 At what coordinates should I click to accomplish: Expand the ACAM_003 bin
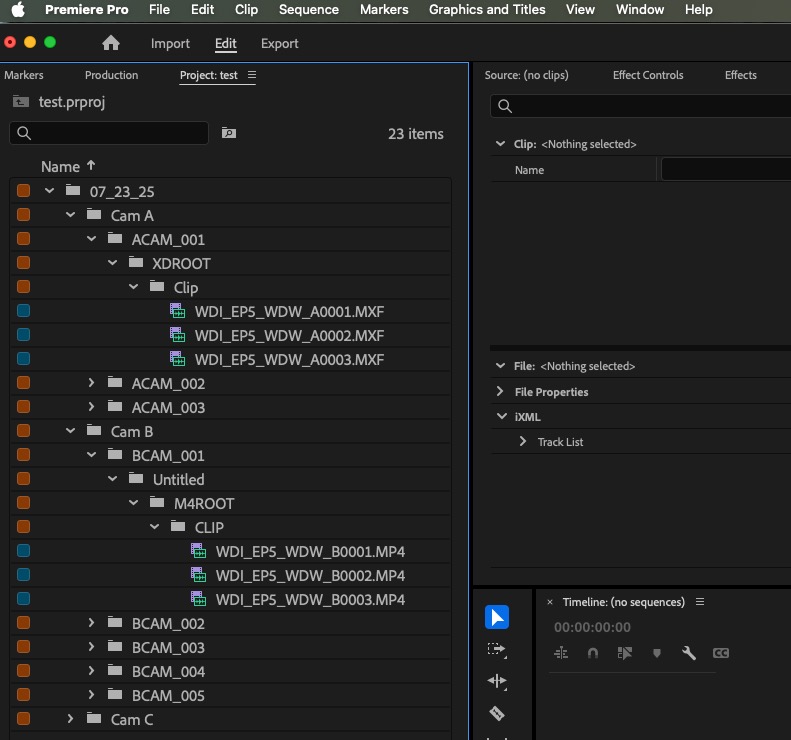91,407
